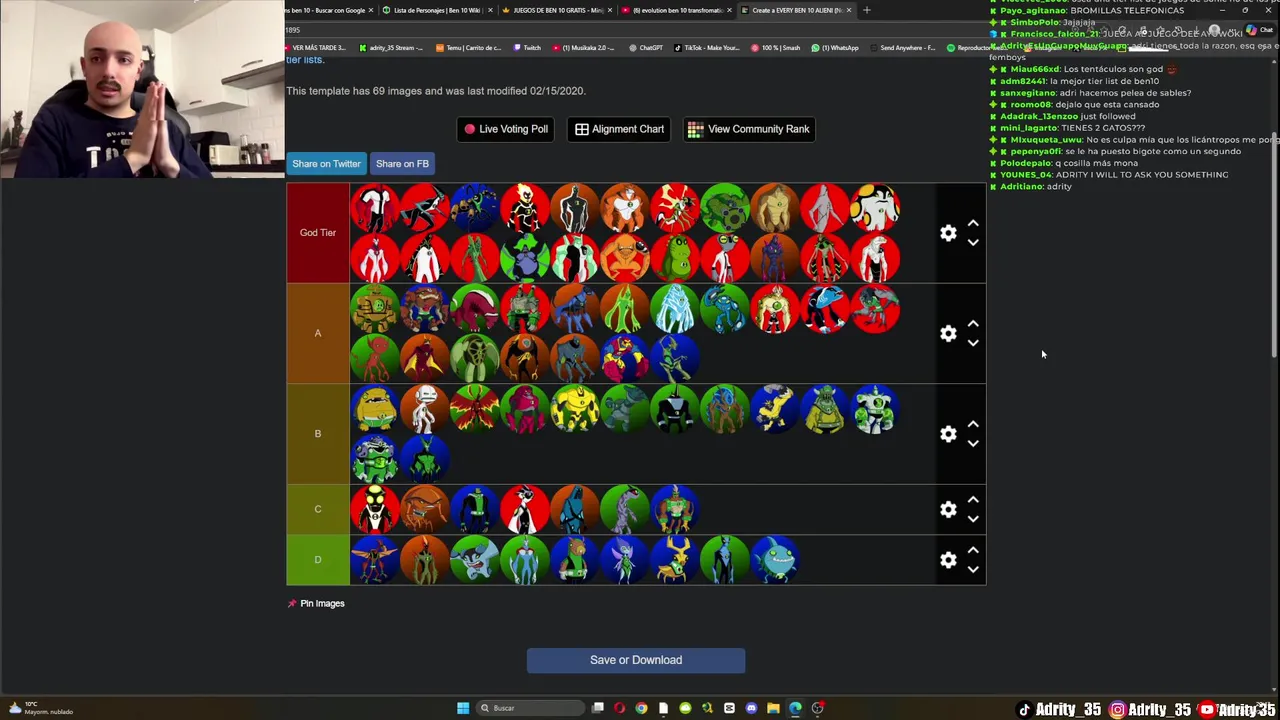This screenshot has height=720, width=1280.
Task: Open the WhatsApp bookmark
Action: [x=836, y=48]
